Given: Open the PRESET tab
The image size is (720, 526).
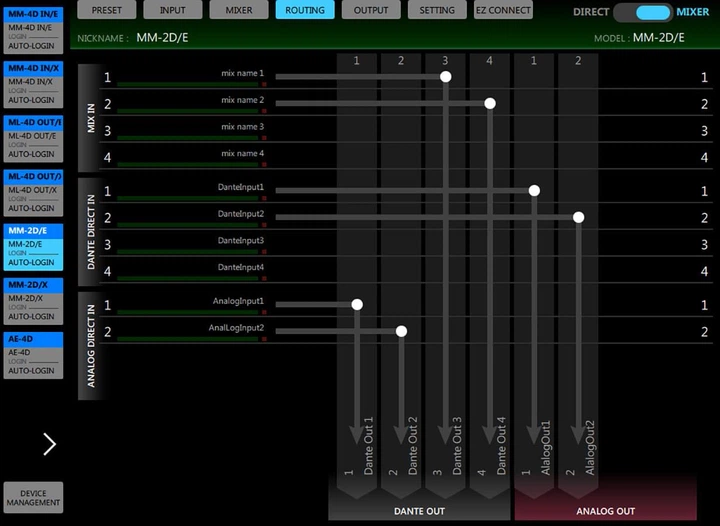Looking at the screenshot, I should [107, 10].
